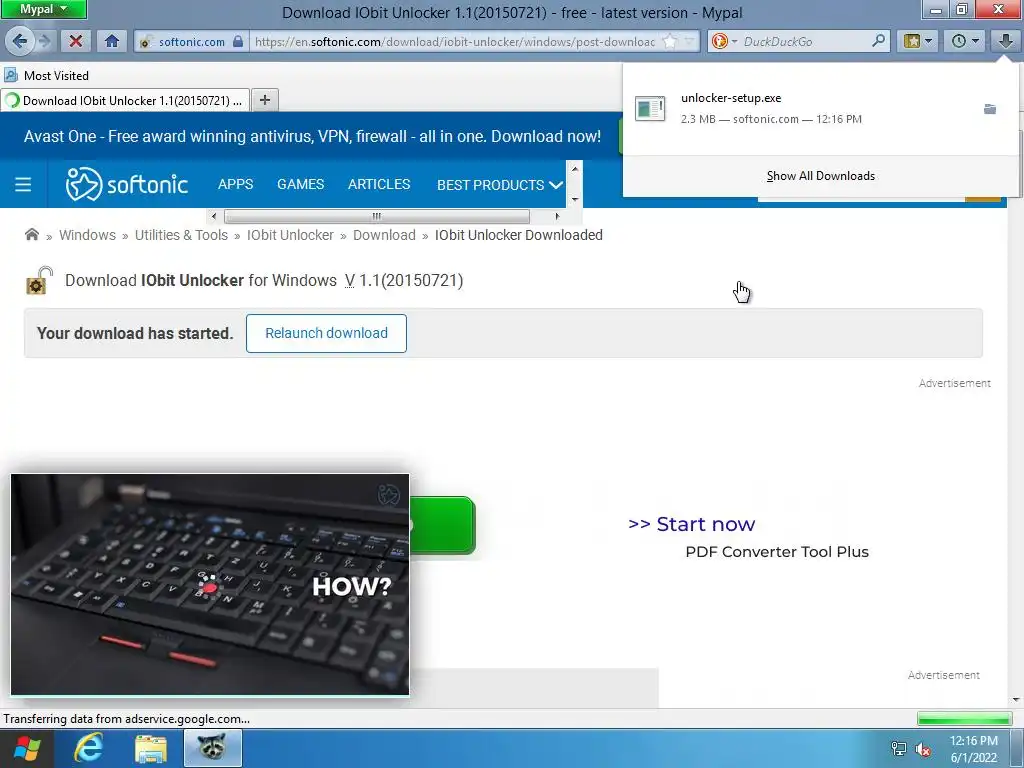Image resolution: width=1024 pixels, height=768 pixels.
Task: Click the green page loading progress bar
Action: (x=964, y=718)
